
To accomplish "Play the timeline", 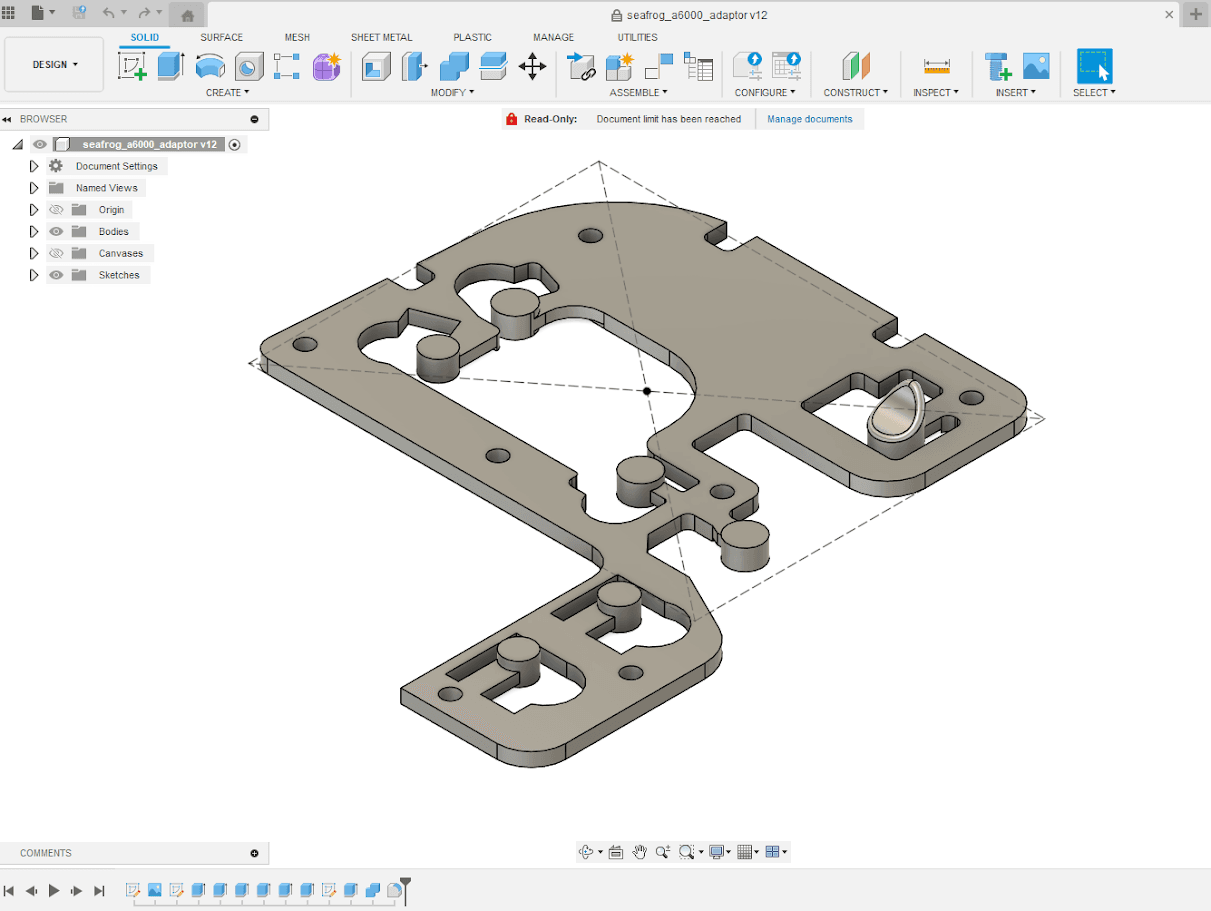I will [54, 890].
